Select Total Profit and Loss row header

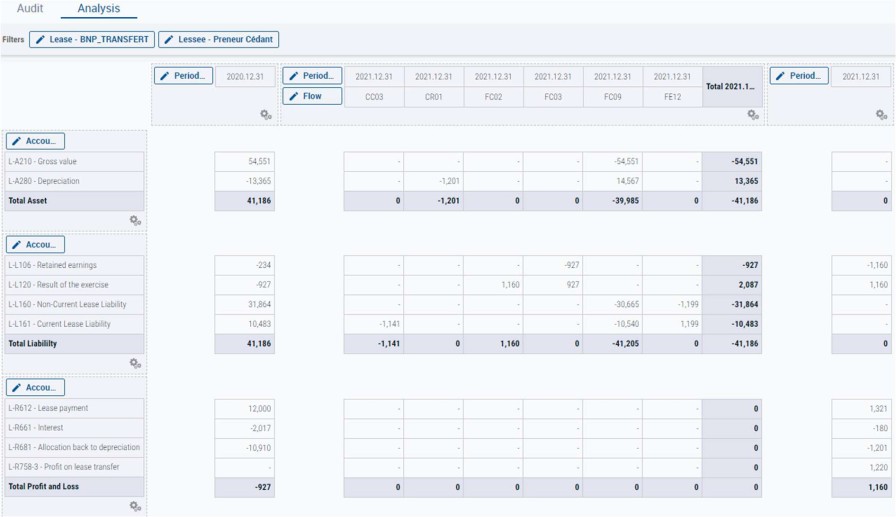click(74, 487)
